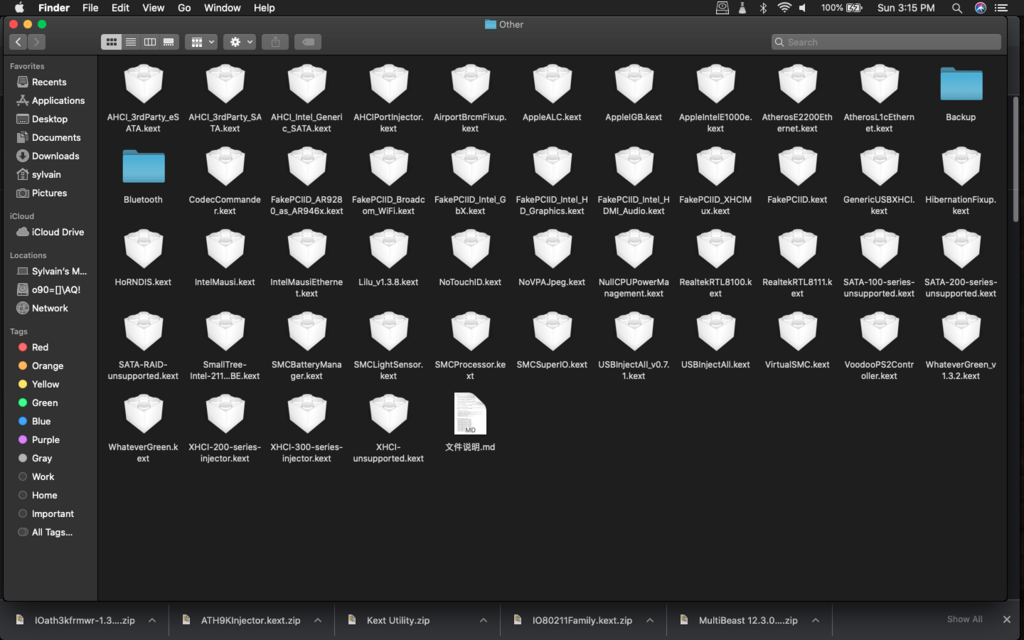
Task: Select XHCI-unsupported.kext icon
Action: pyautogui.click(x=389, y=415)
